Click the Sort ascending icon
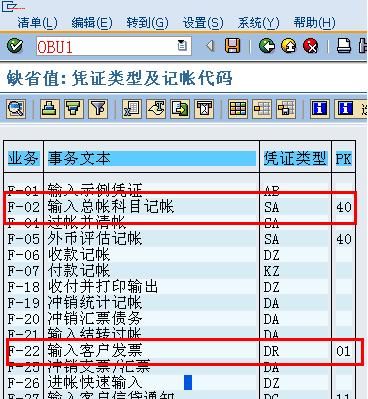This screenshot has height=399, width=368. (50, 109)
